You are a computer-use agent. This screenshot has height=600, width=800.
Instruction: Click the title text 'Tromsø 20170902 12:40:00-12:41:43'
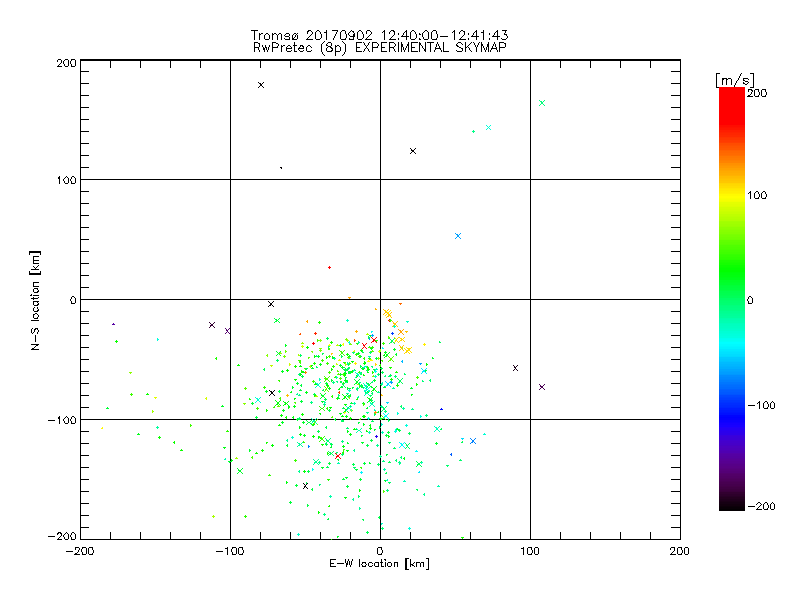coord(379,35)
